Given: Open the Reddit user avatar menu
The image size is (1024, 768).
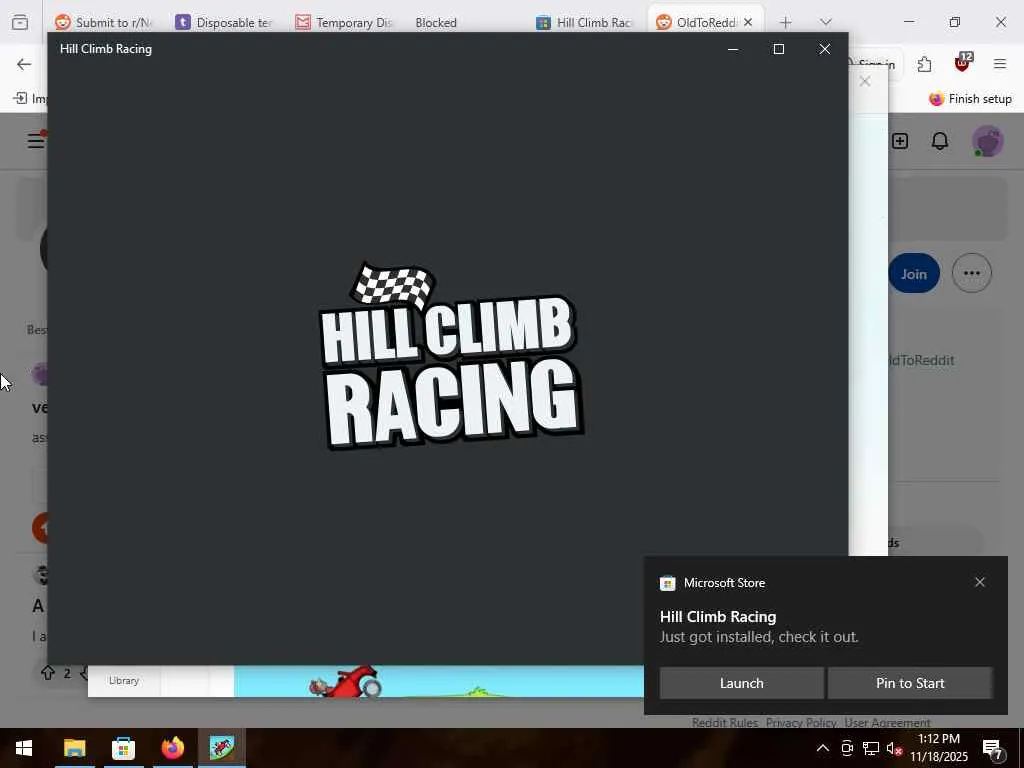Looking at the screenshot, I should tap(987, 141).
